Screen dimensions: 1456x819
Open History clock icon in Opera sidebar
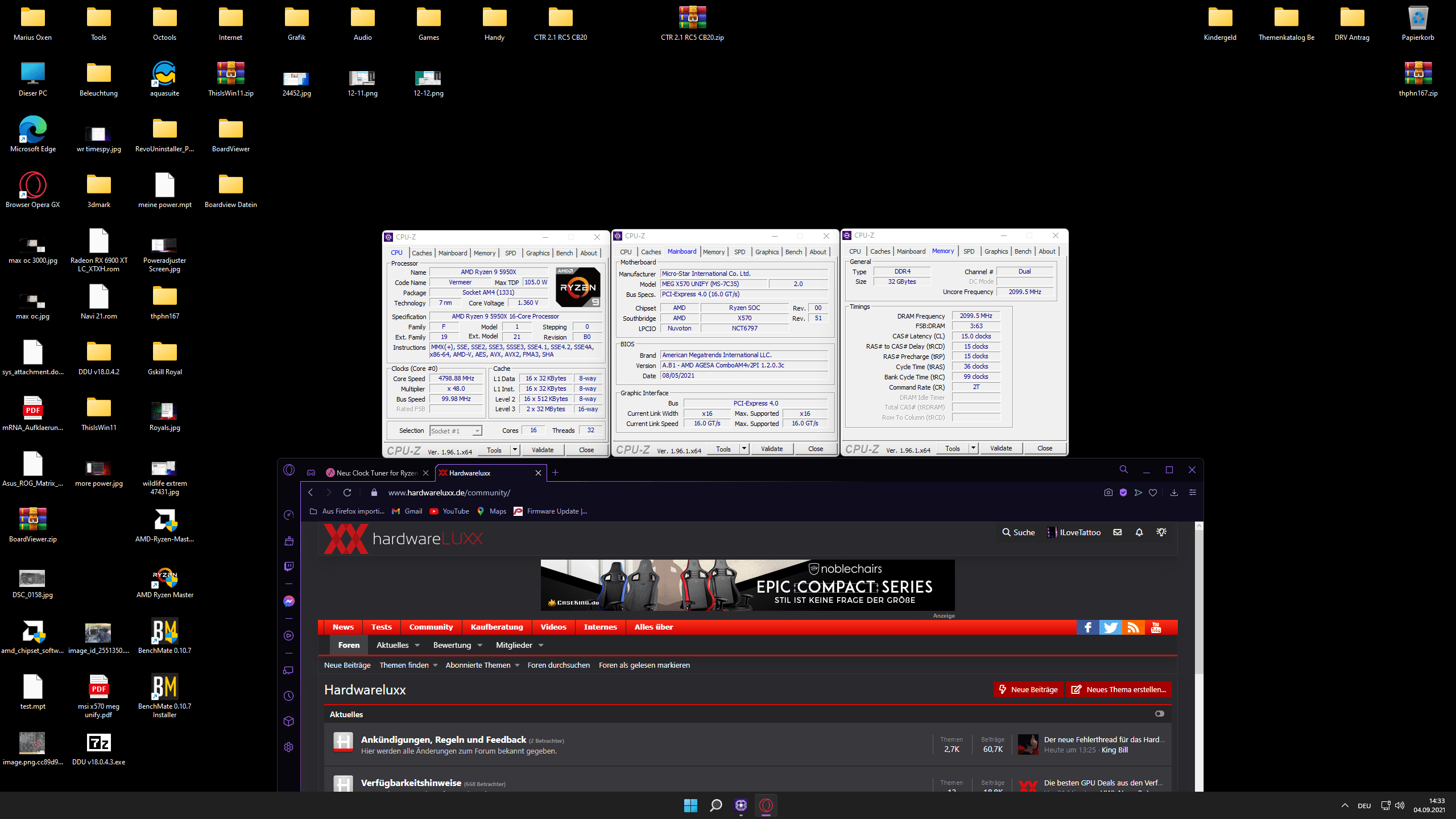pyautogui.click(x=289, y=696)
